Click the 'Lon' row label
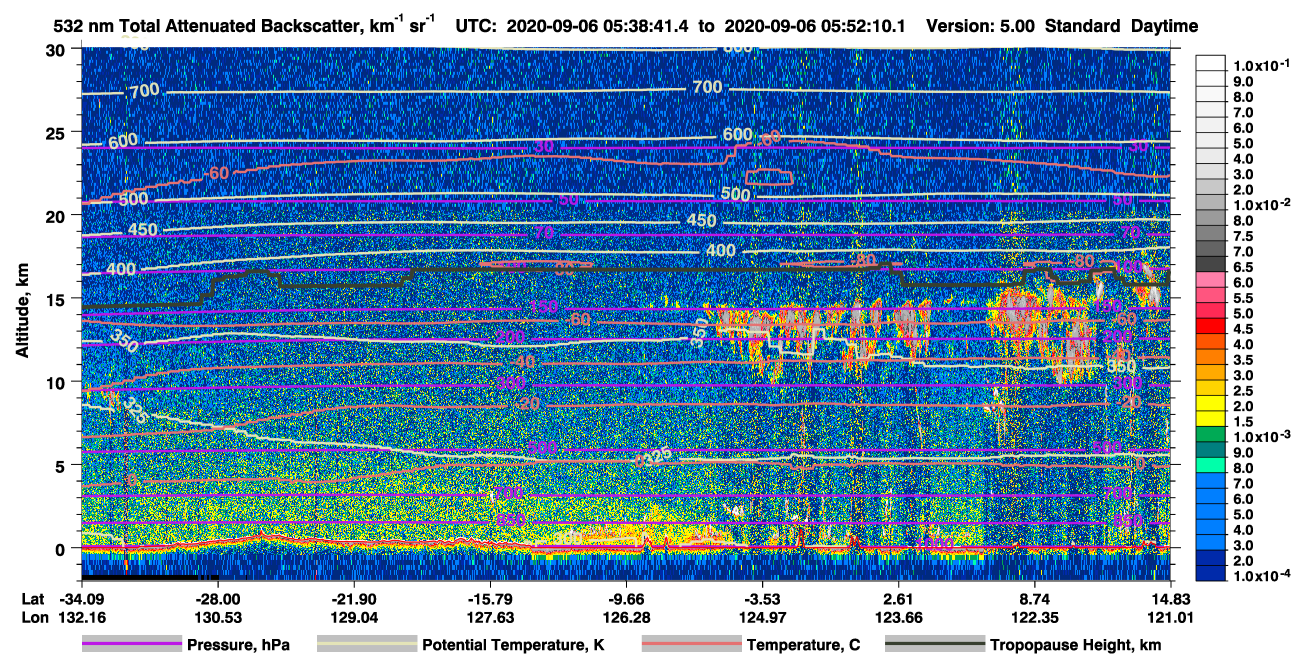 pos(34,617)
